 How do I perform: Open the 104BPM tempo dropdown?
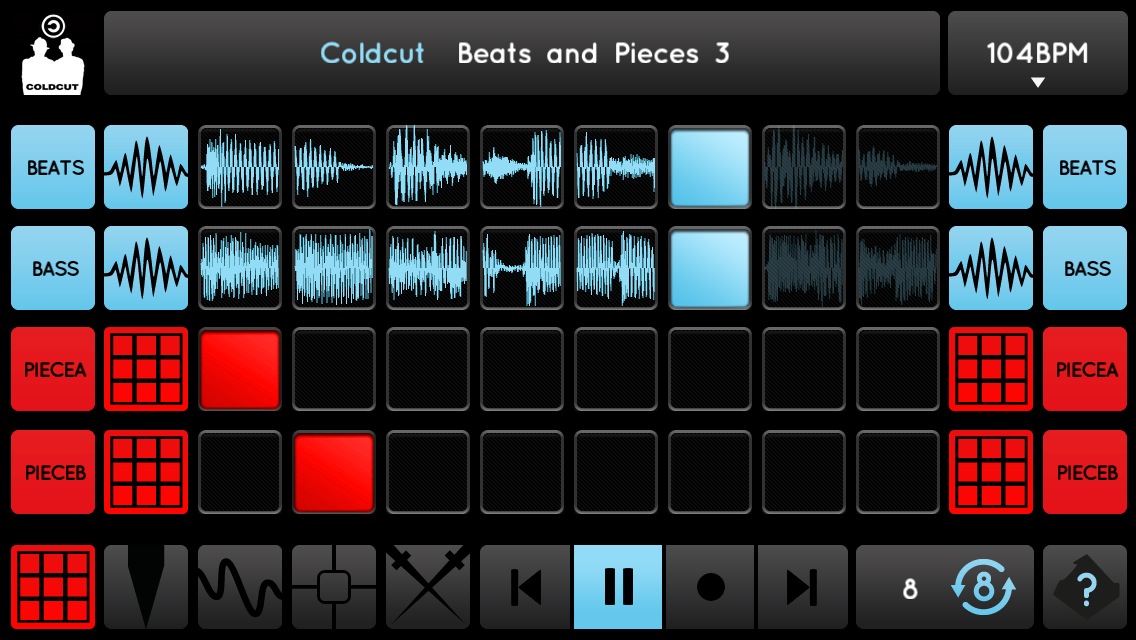[1037, 54]
